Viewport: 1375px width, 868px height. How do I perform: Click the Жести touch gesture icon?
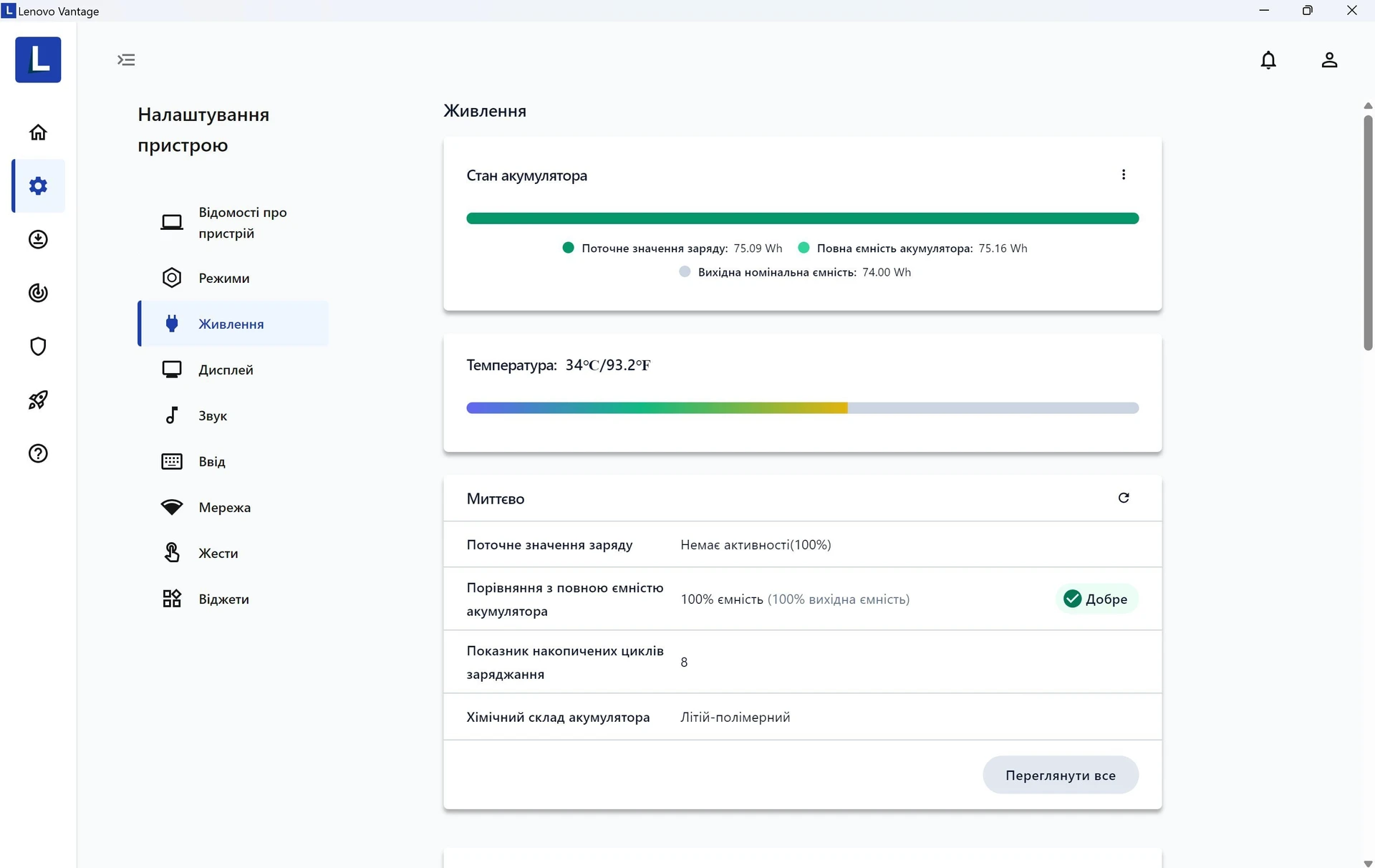click(x=172, y=553)
